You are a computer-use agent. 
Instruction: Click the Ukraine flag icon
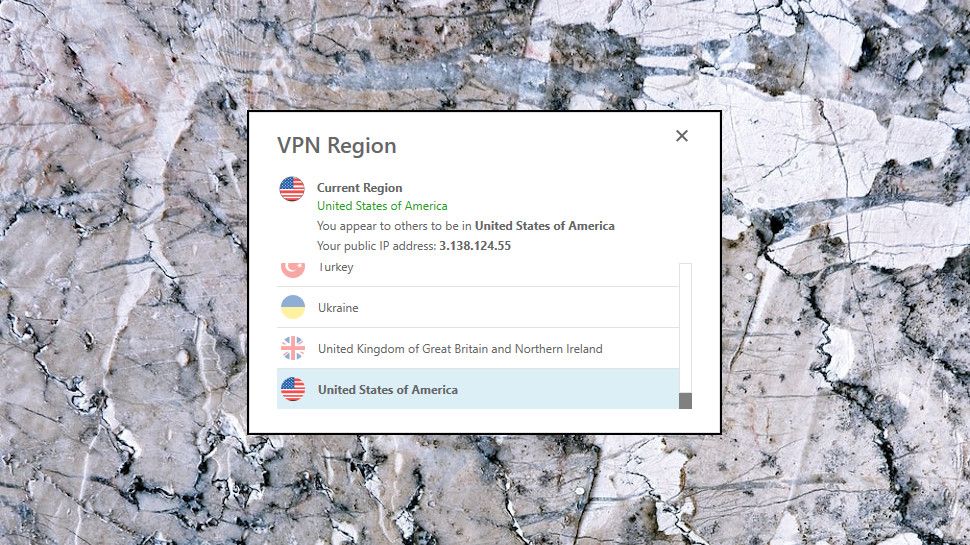coord(293,307)
